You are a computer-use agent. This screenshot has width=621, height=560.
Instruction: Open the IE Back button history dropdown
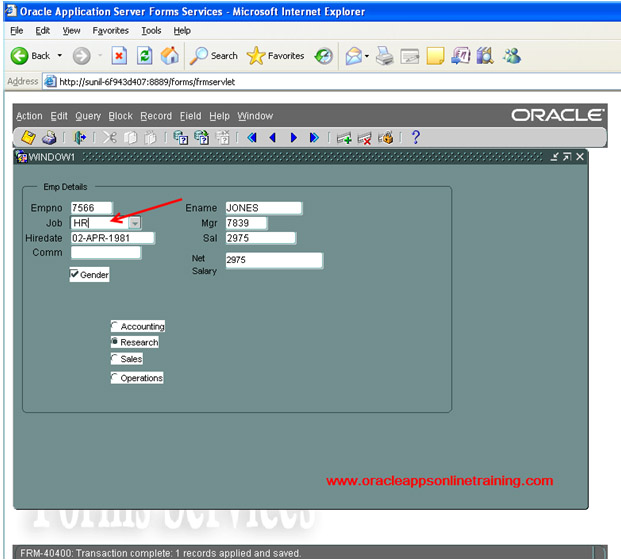click(x=59, y=56)
